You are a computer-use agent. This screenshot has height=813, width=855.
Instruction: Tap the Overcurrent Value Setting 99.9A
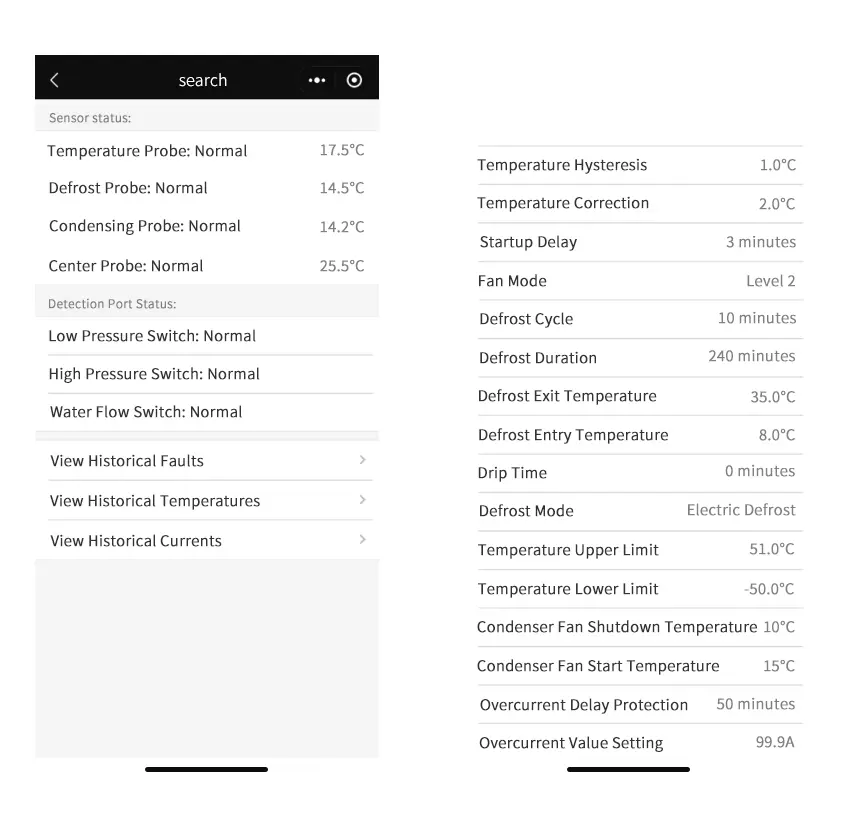(774, 743)
